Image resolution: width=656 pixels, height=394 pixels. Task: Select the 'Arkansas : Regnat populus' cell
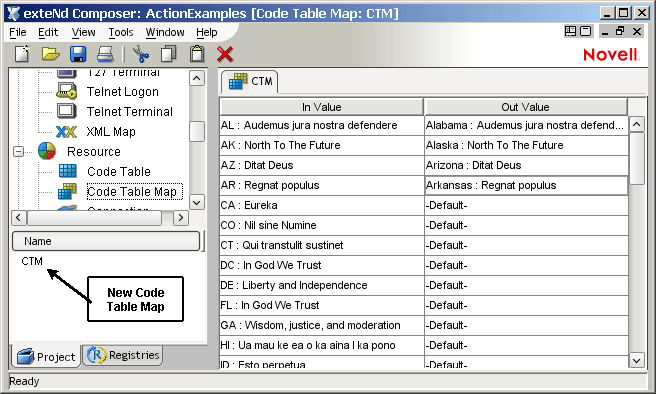[x=526, y=185]
